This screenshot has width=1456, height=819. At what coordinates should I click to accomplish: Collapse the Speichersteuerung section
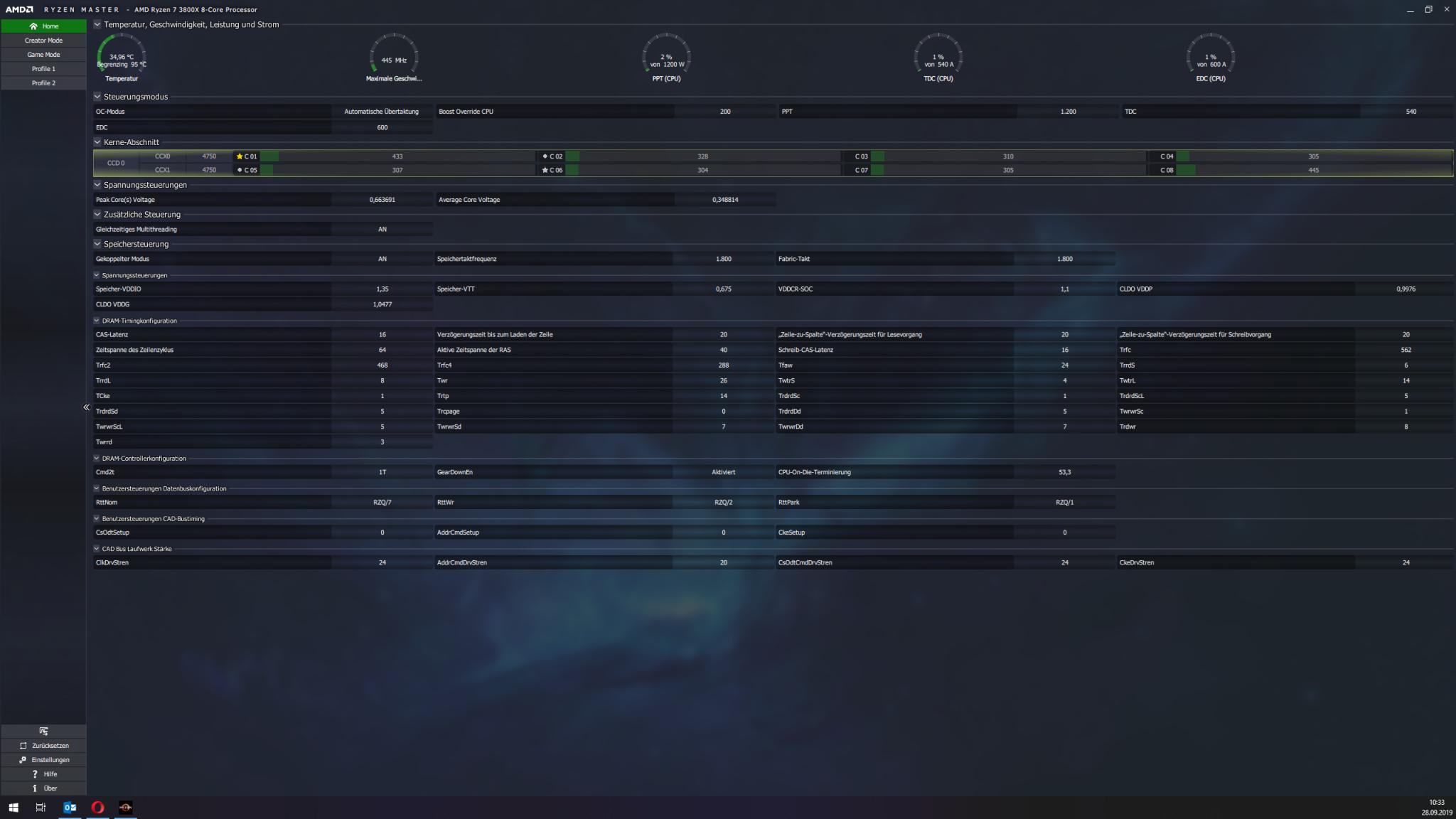(x=97, y=244)
